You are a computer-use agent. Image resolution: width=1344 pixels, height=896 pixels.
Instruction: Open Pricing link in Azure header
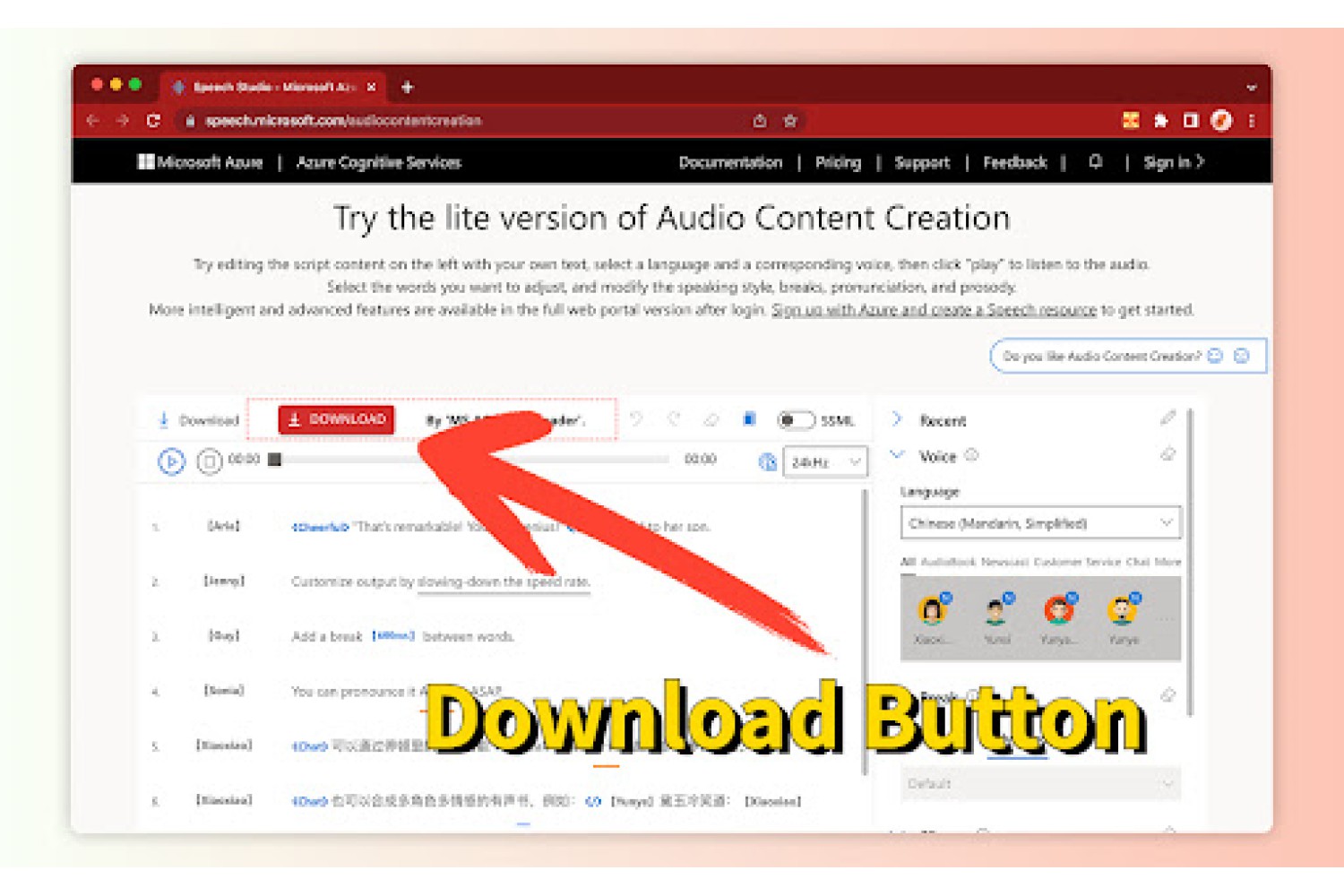838,162
